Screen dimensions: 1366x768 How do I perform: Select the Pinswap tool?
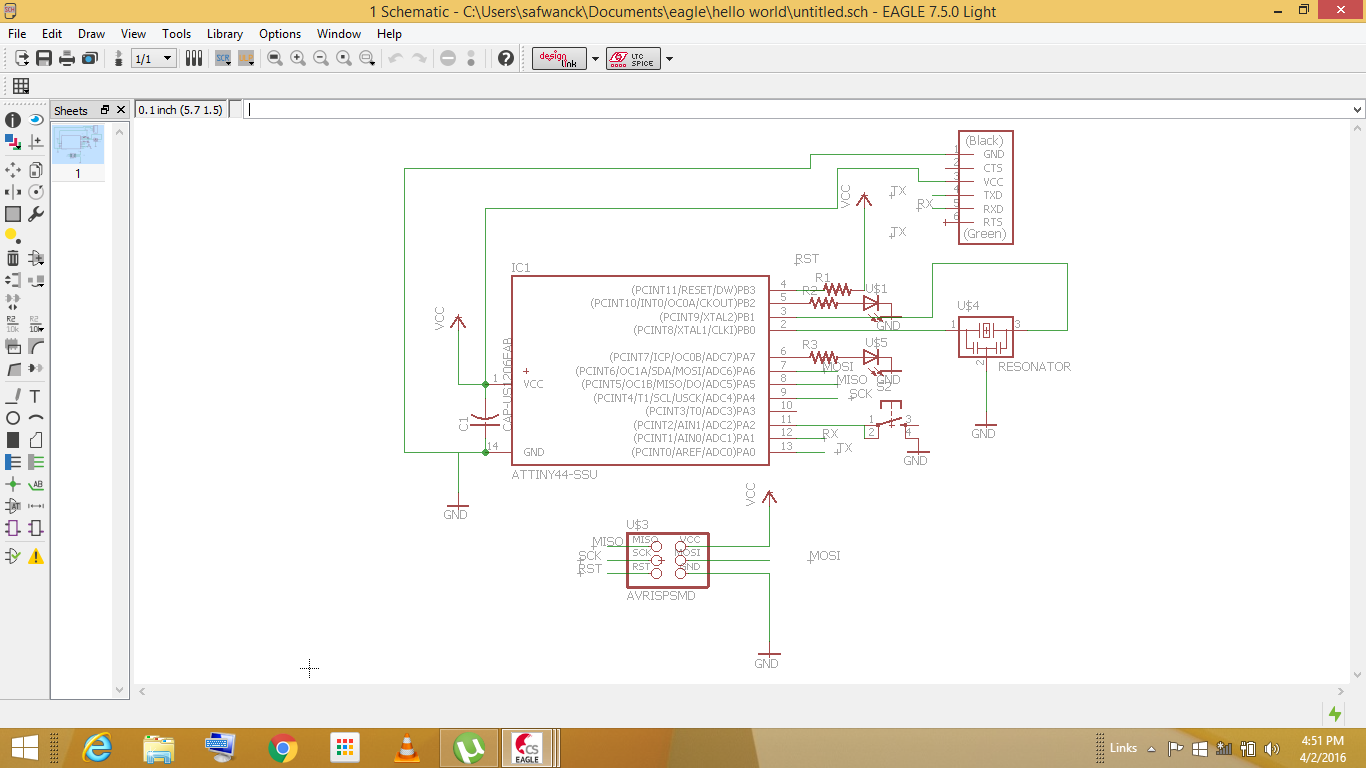[x=13, y=280]
